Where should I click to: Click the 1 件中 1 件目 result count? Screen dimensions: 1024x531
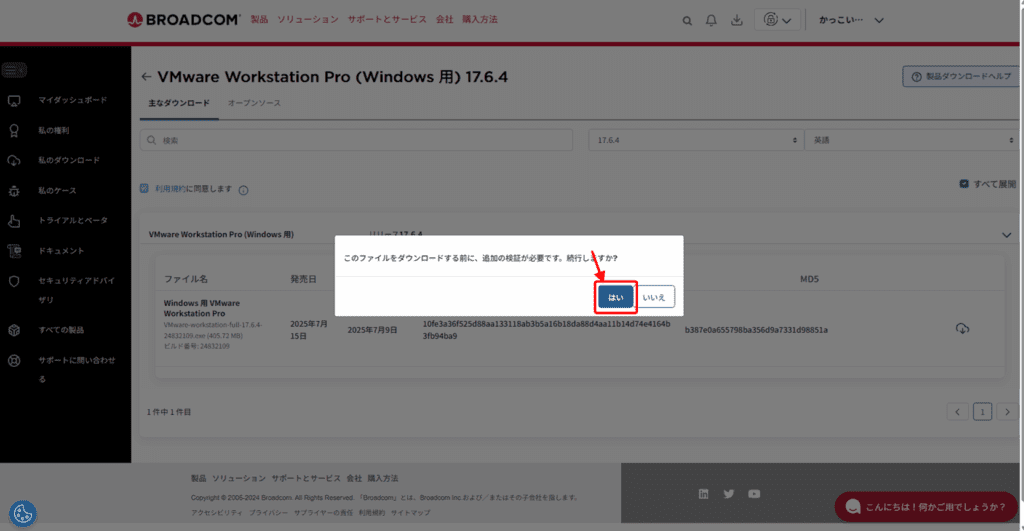[x=169, y=412]
